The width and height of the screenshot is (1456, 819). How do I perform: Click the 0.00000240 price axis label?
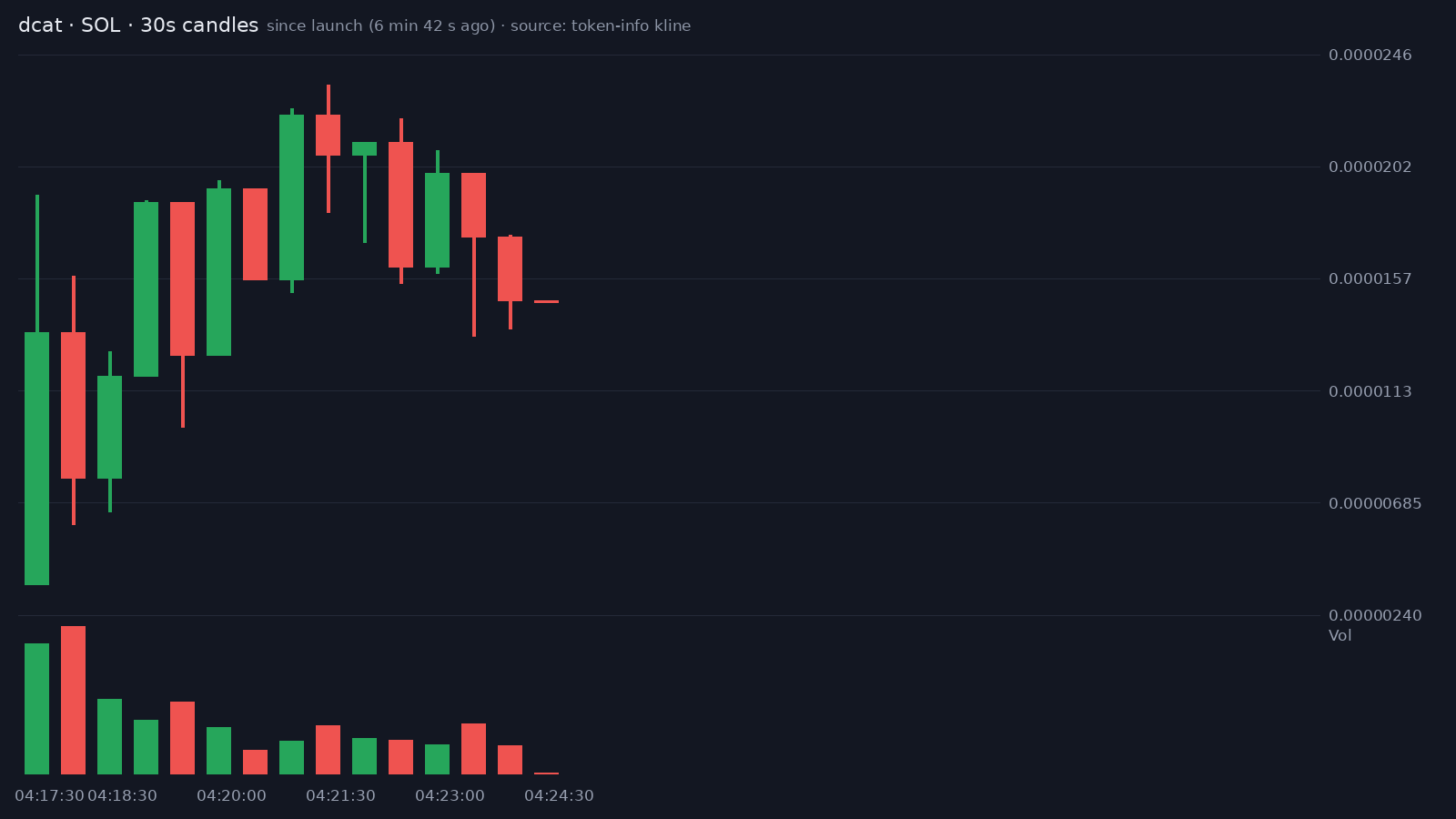coord(1375,616)
